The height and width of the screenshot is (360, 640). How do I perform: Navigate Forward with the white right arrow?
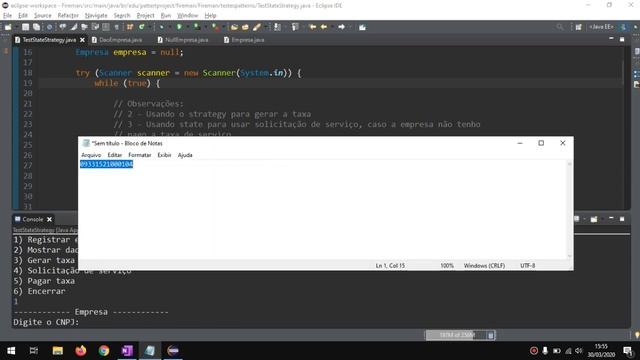(x=341, y=27)
